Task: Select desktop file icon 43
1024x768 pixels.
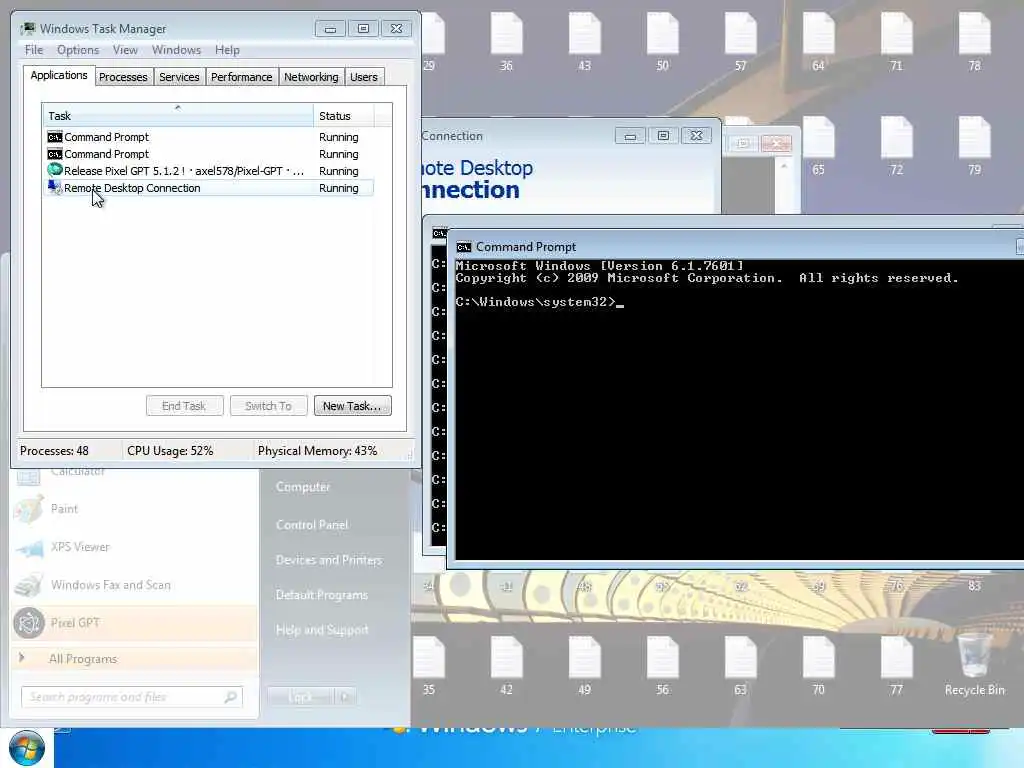Action: pos(584,34)
